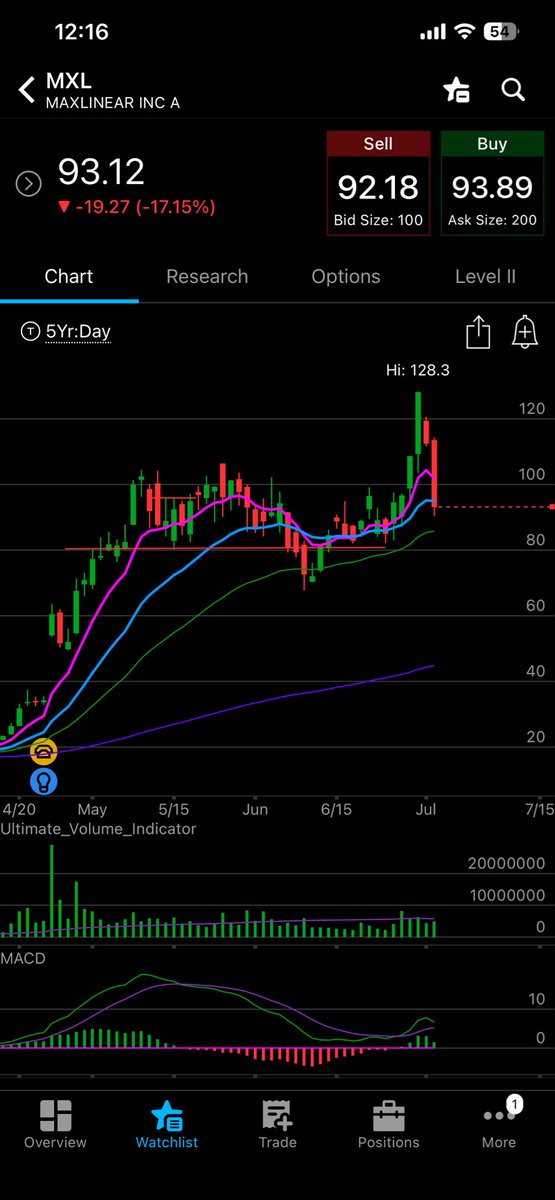Change the 5Yr:Day chart timeframe
The image size is (555, 1200).
(66, 332)
